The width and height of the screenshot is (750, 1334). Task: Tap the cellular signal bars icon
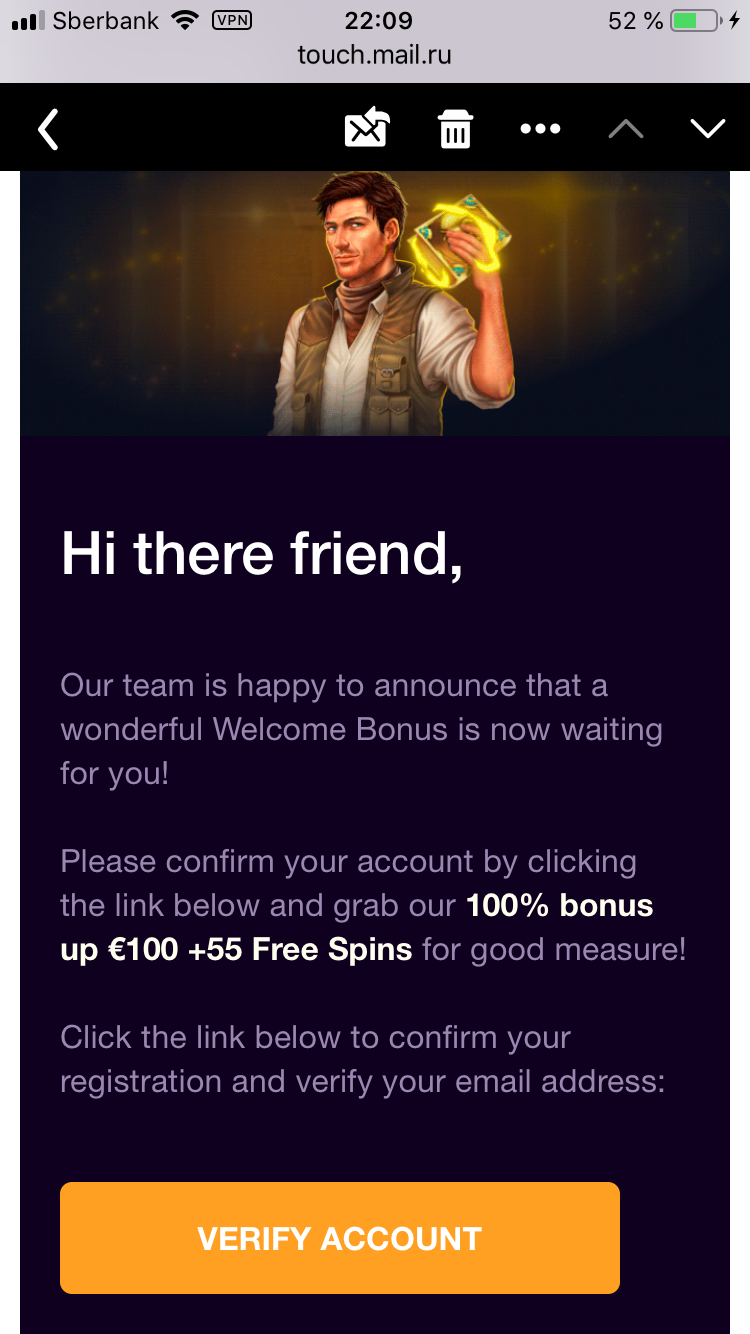click(x=28, y=20)
